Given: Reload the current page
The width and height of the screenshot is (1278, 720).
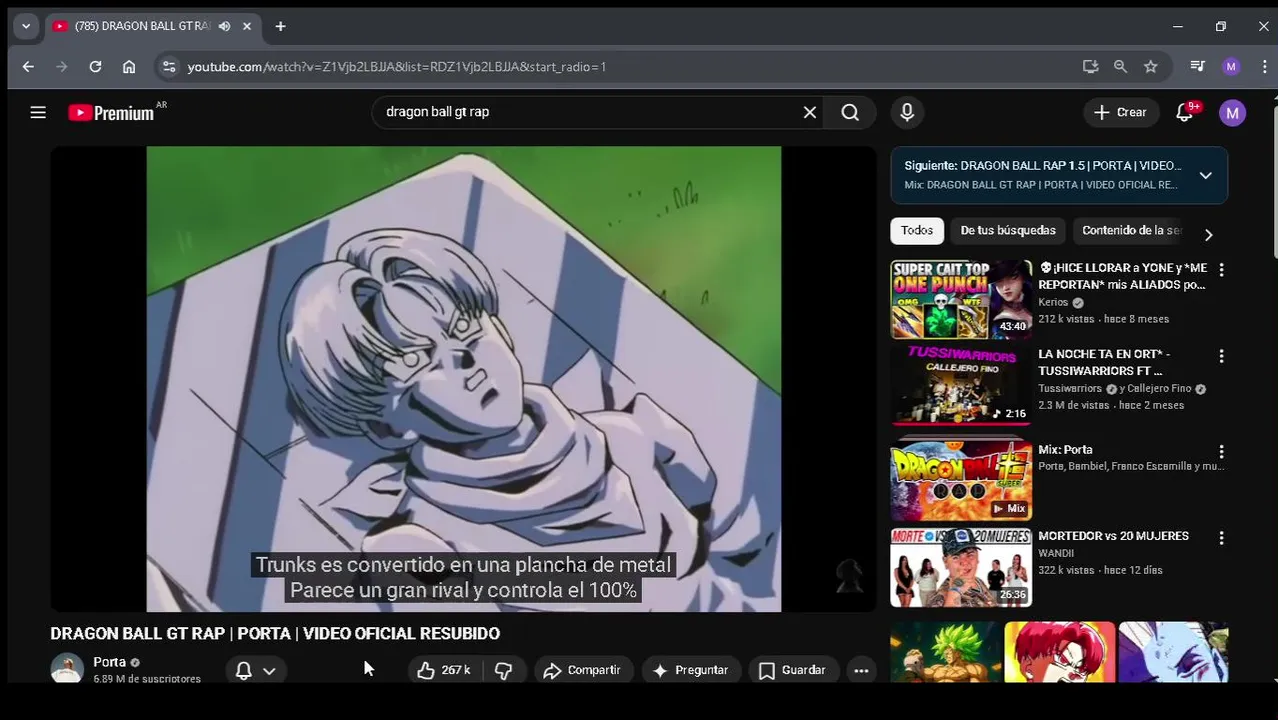Looking at the screenshot, I should (95, 67).
